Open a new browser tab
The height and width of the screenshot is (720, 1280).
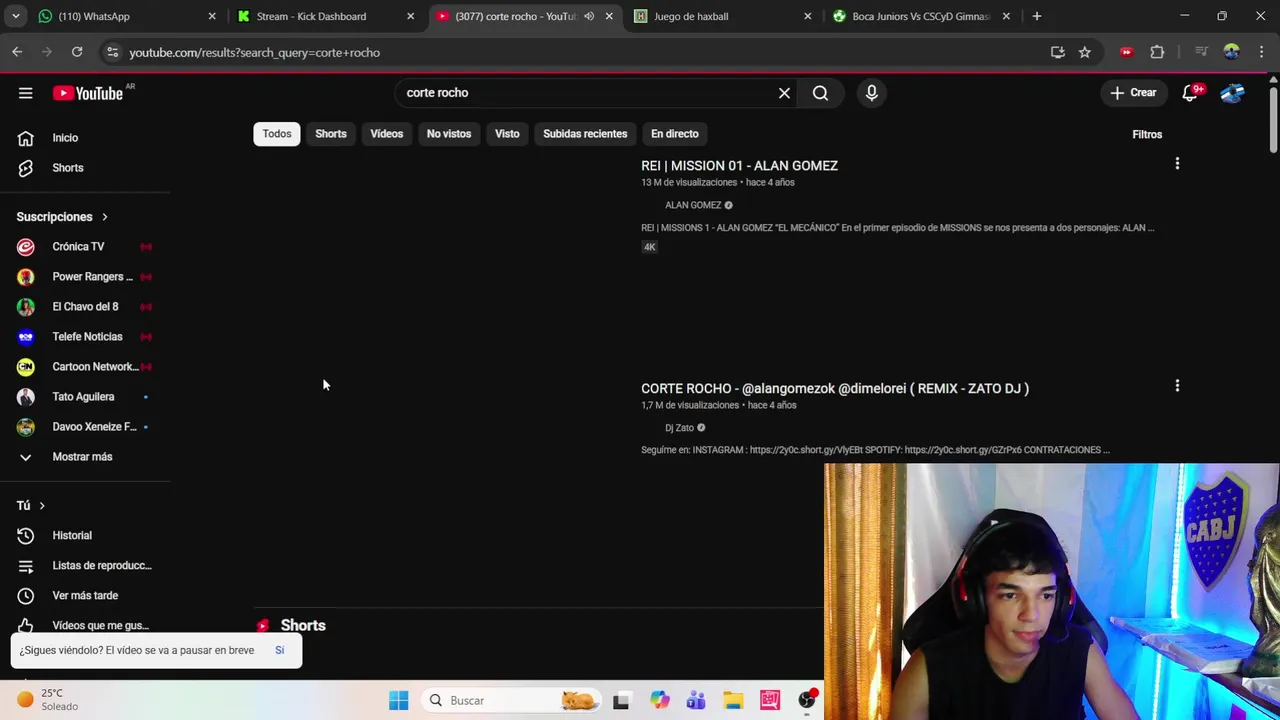(1037, 16)
